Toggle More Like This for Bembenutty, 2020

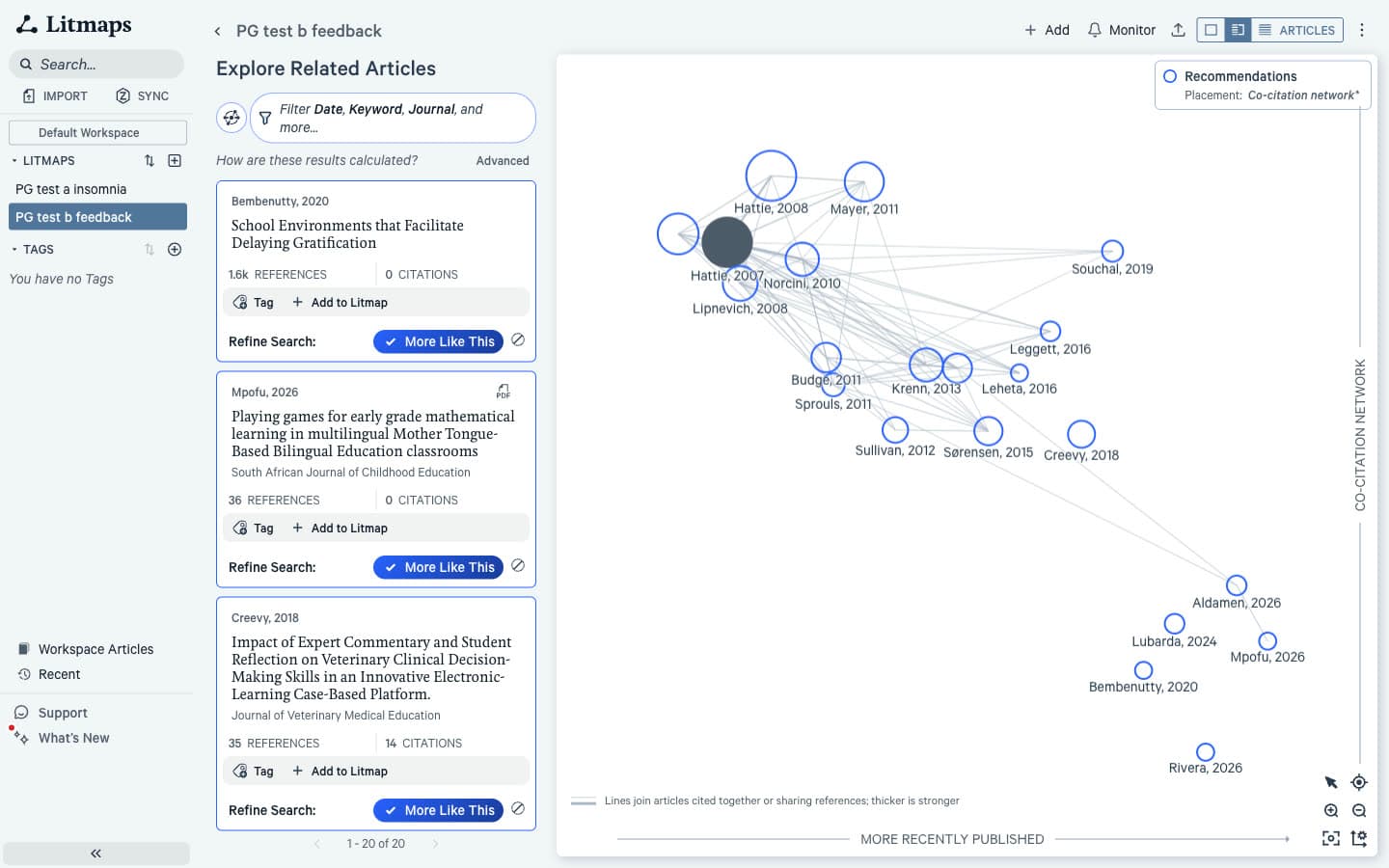click(439, 341)
